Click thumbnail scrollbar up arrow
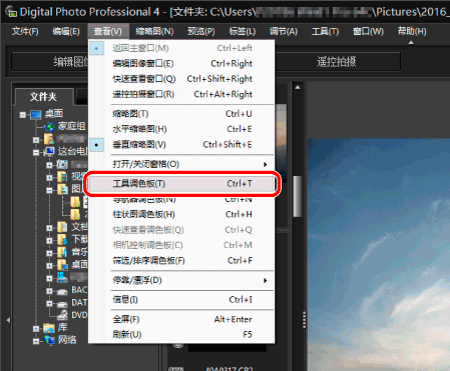This screenshot has width=450, height=371. (298, 87)
